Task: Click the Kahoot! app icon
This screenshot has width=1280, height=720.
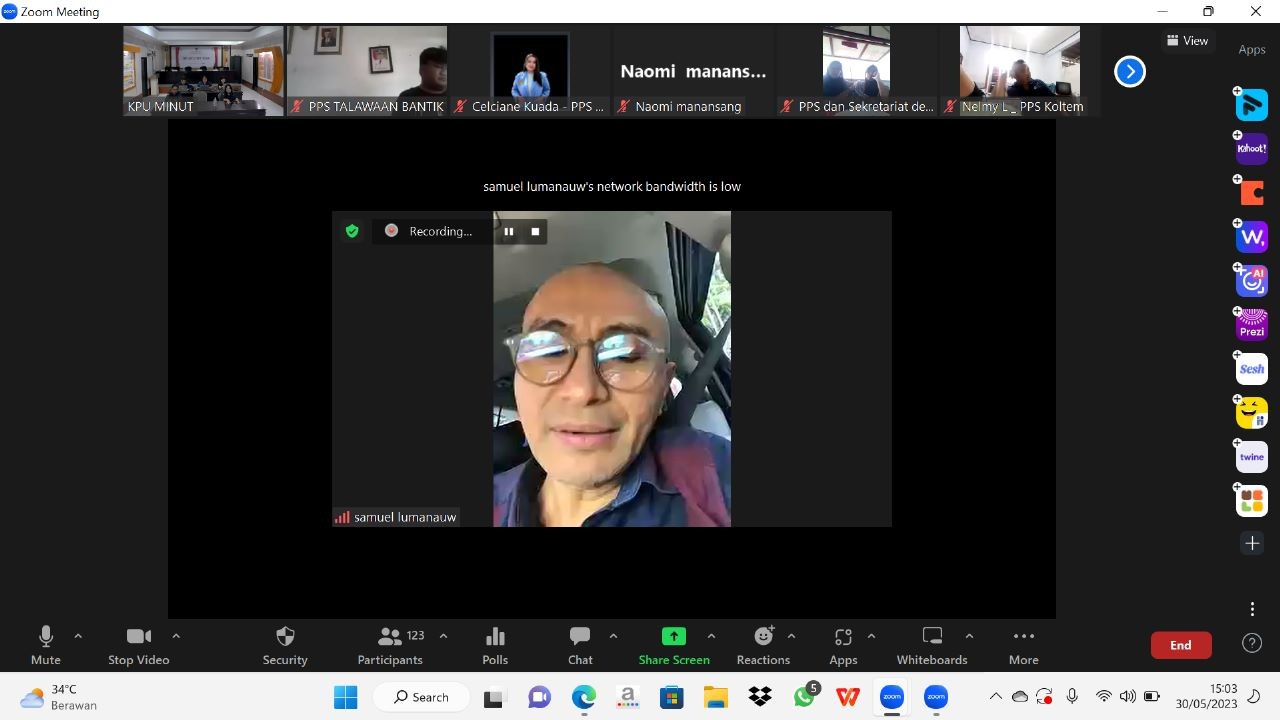Action: (x=1252, y=149)
